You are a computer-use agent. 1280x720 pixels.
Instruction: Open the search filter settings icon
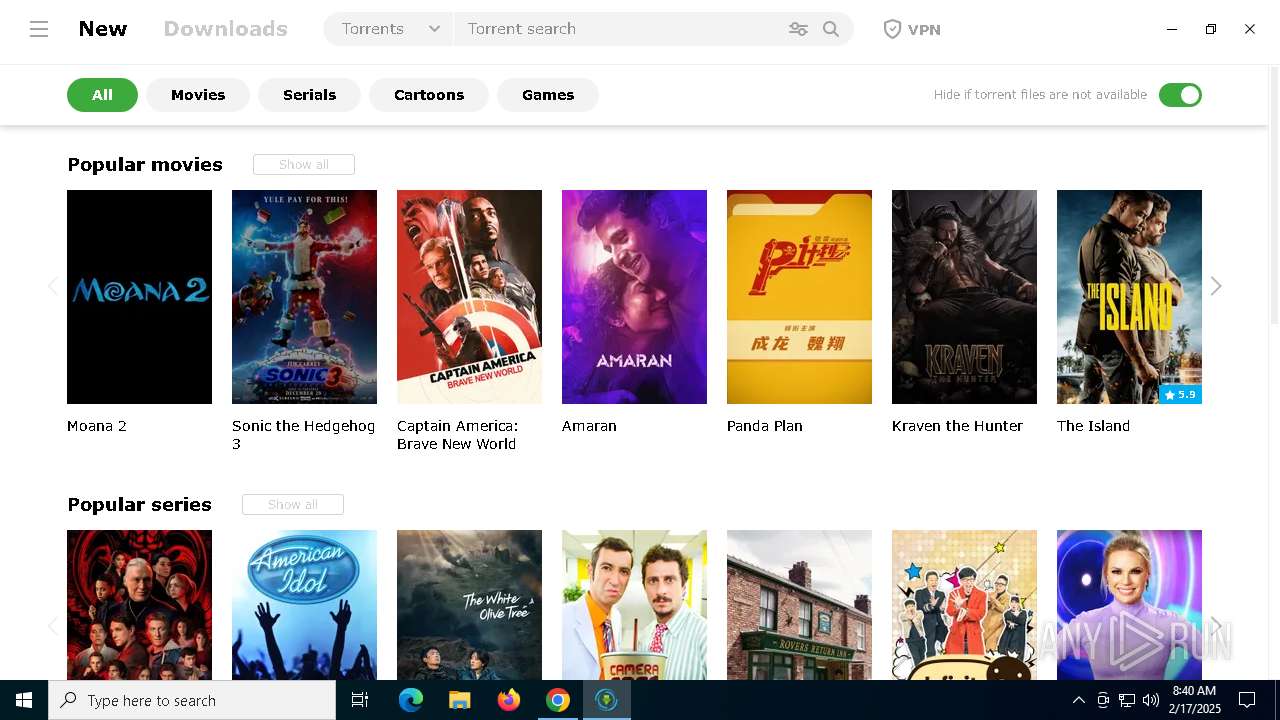click(x=798, y=29)
